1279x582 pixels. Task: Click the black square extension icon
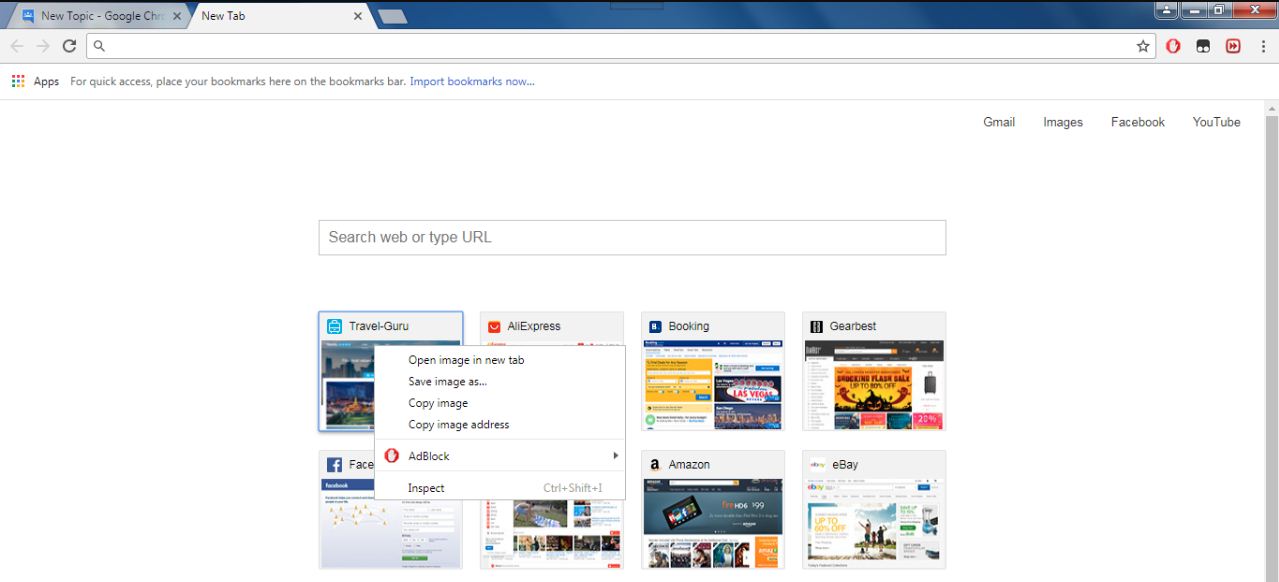1204,46
